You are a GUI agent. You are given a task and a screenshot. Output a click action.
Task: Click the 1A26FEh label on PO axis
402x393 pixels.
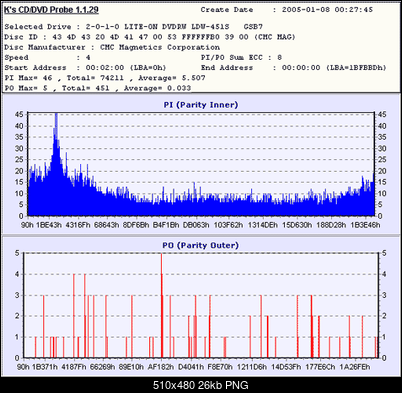coord(355,367)
